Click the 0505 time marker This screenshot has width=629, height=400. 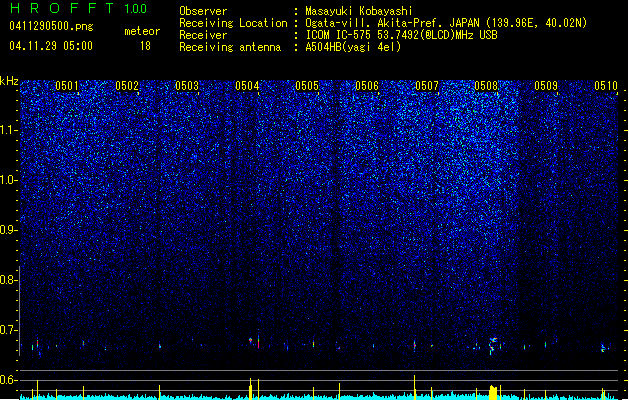[x=307, y=86]
